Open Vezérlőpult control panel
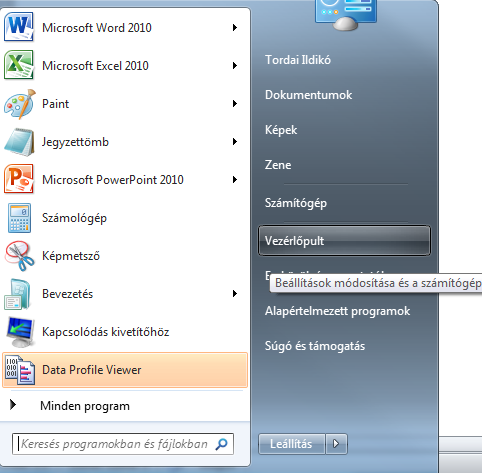This screenshot has height=473, width=488. point(344,240)
